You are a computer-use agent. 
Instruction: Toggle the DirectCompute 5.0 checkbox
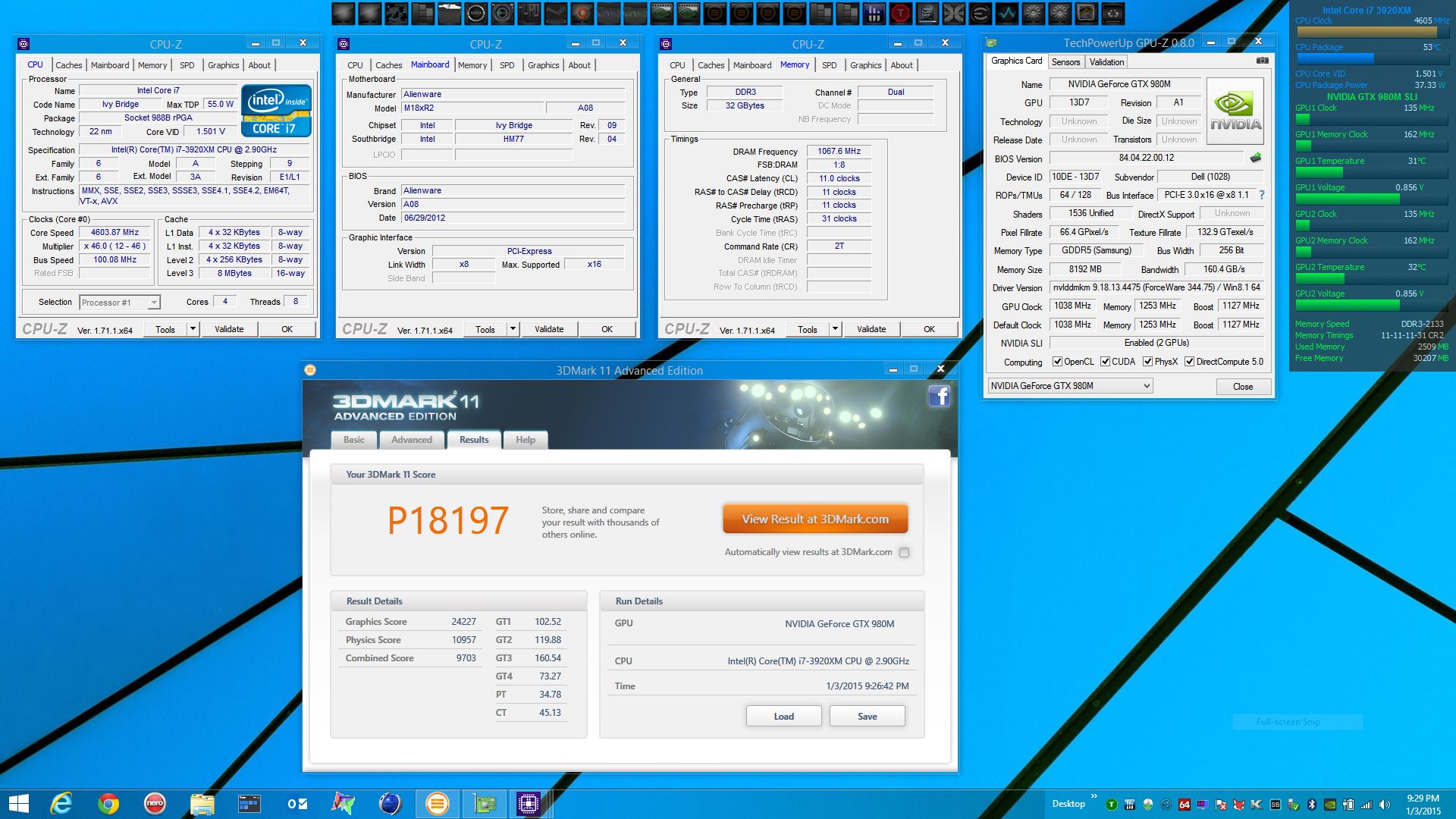coord(1190,362)
